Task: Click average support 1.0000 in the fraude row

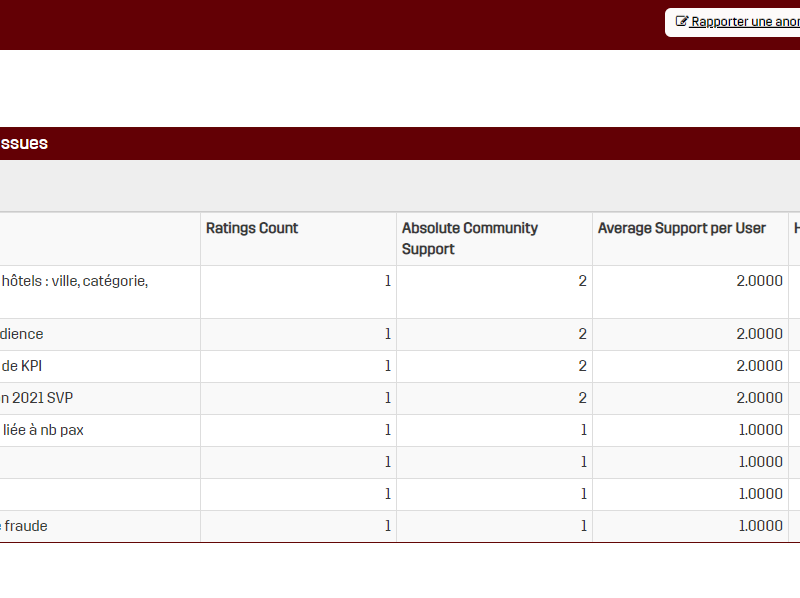Action: coord(760,526)
